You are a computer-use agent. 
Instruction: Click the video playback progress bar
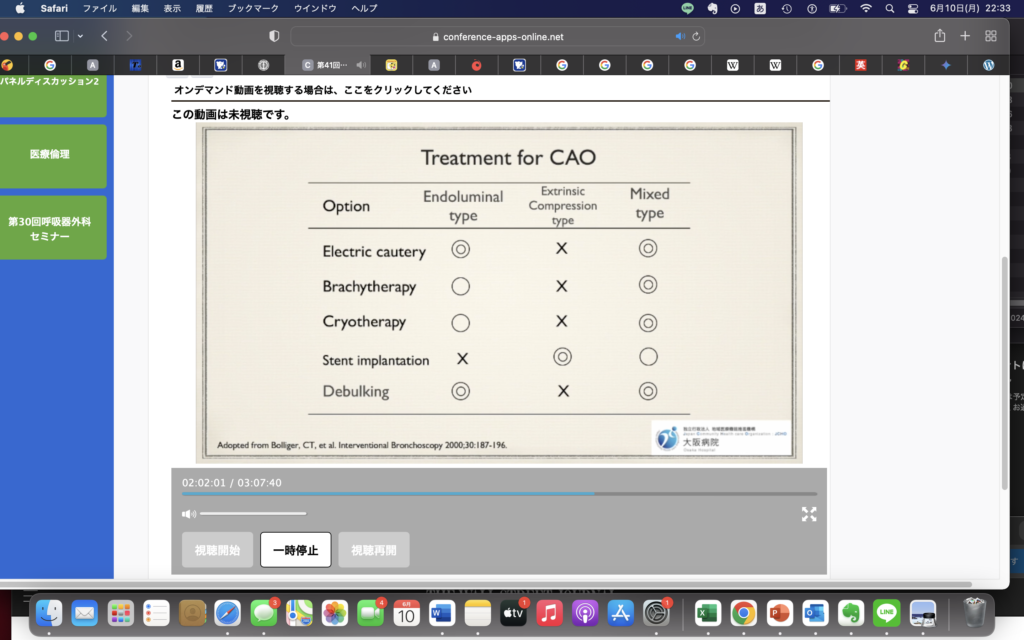click(x=498, y=494)
